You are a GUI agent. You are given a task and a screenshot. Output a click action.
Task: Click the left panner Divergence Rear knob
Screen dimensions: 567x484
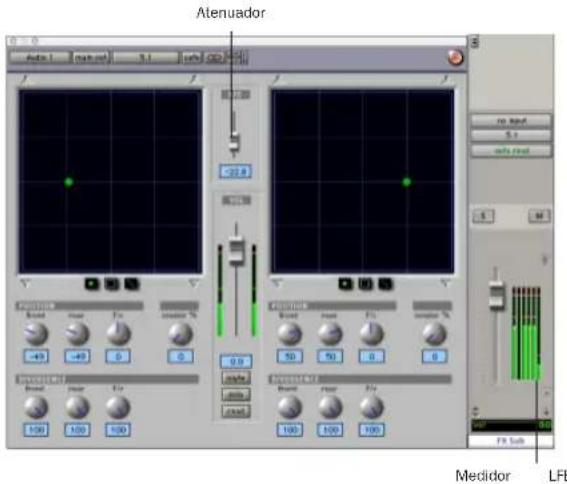point(77,407)
